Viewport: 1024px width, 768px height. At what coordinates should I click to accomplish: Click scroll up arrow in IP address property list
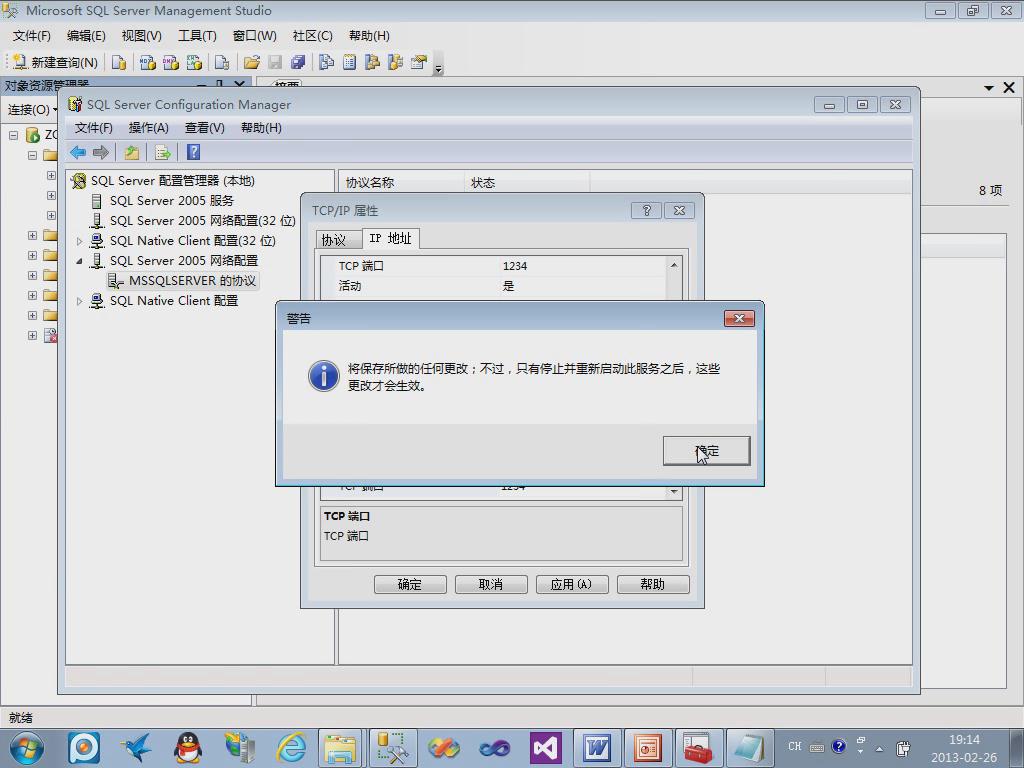pos(673,265)
